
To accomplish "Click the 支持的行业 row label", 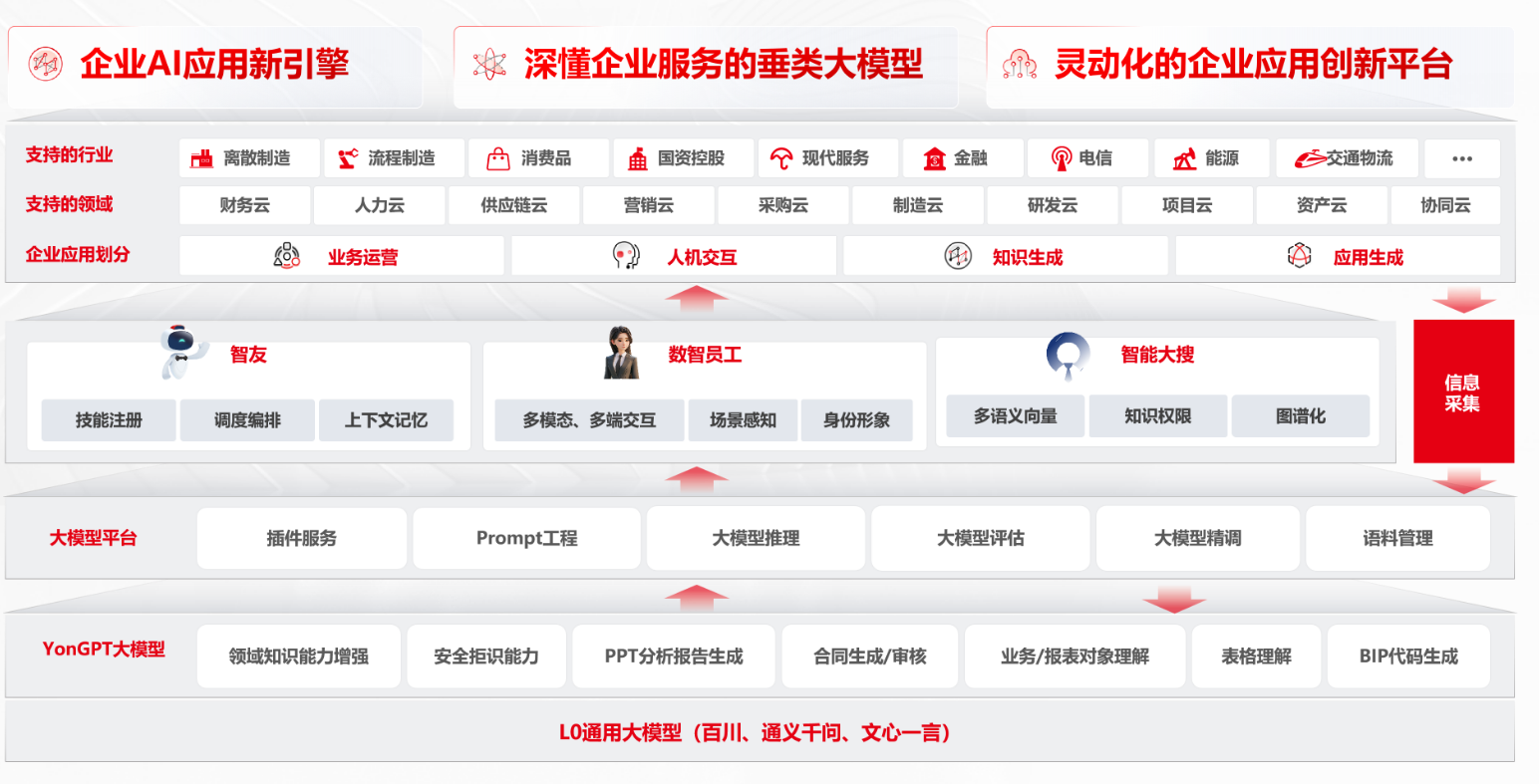I will (x=70, y=154).
